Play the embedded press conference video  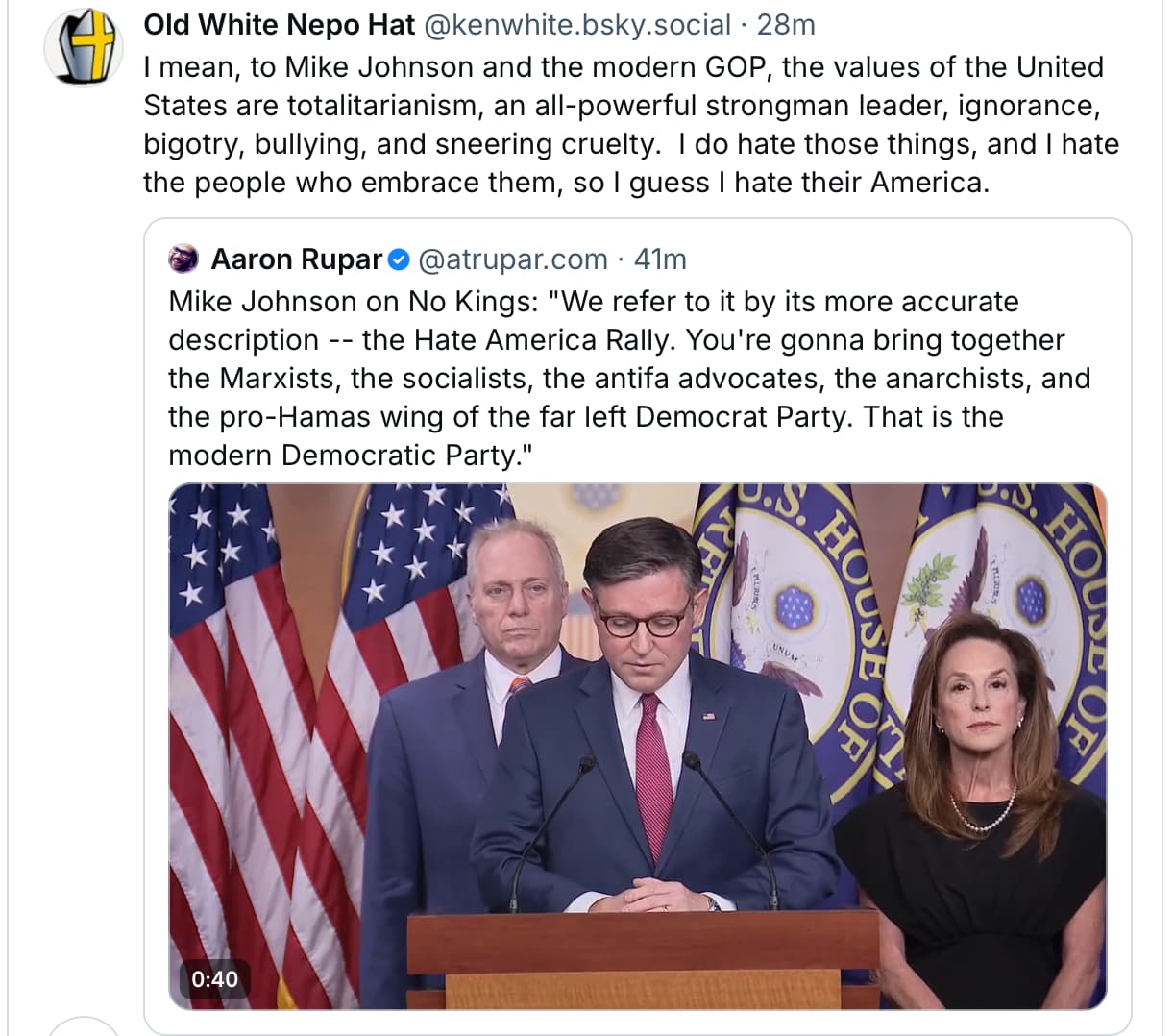[637, 746]
